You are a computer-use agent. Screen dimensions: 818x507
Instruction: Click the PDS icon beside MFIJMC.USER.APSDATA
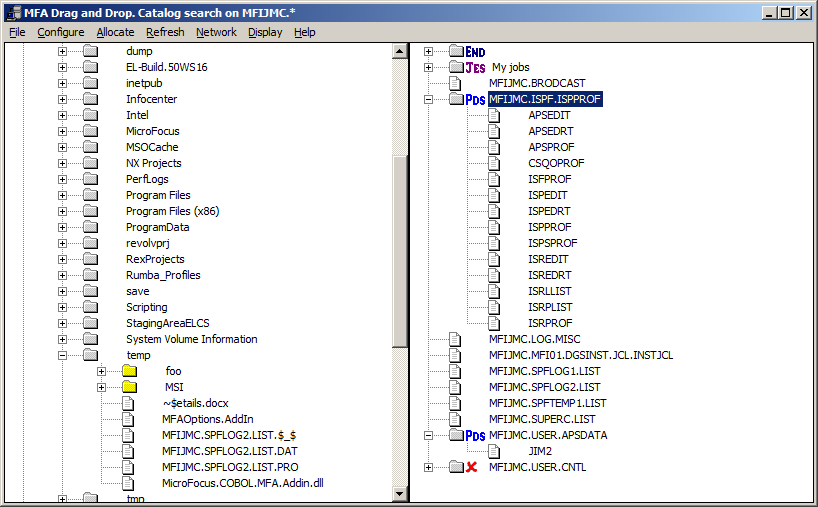point(475,436)
